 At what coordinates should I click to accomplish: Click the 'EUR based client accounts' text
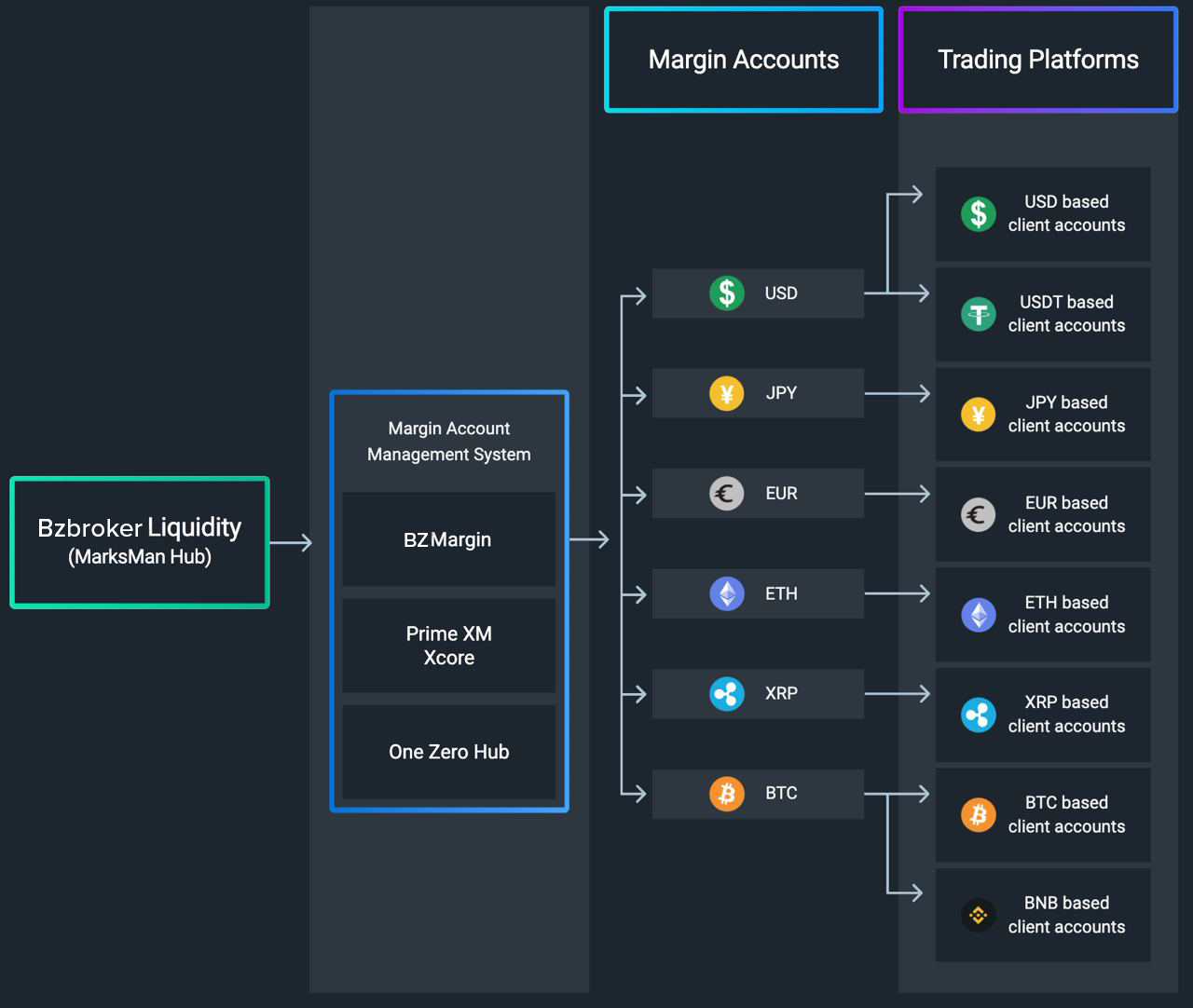[1067, 514]
